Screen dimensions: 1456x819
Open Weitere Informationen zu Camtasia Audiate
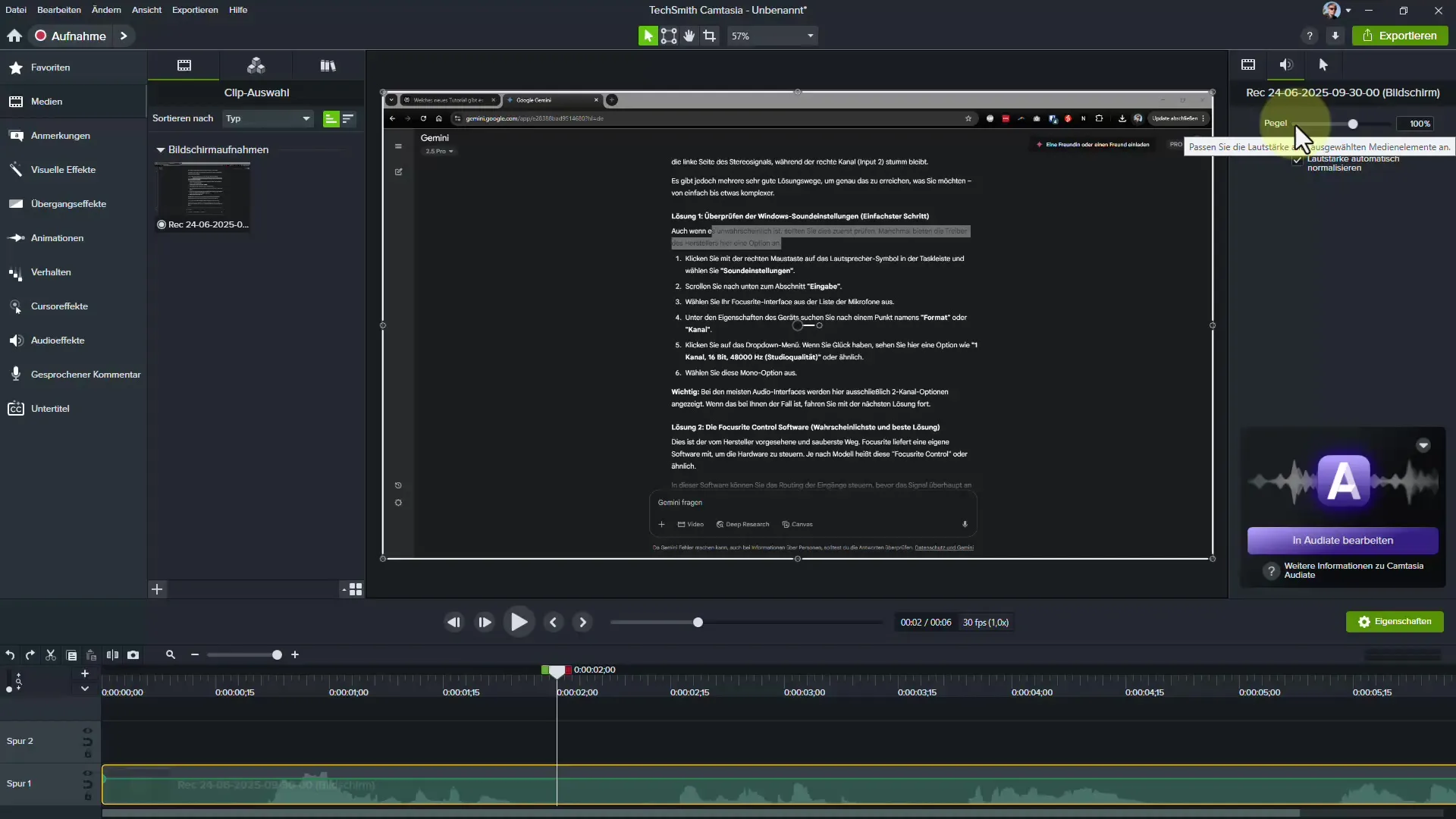1354,571
